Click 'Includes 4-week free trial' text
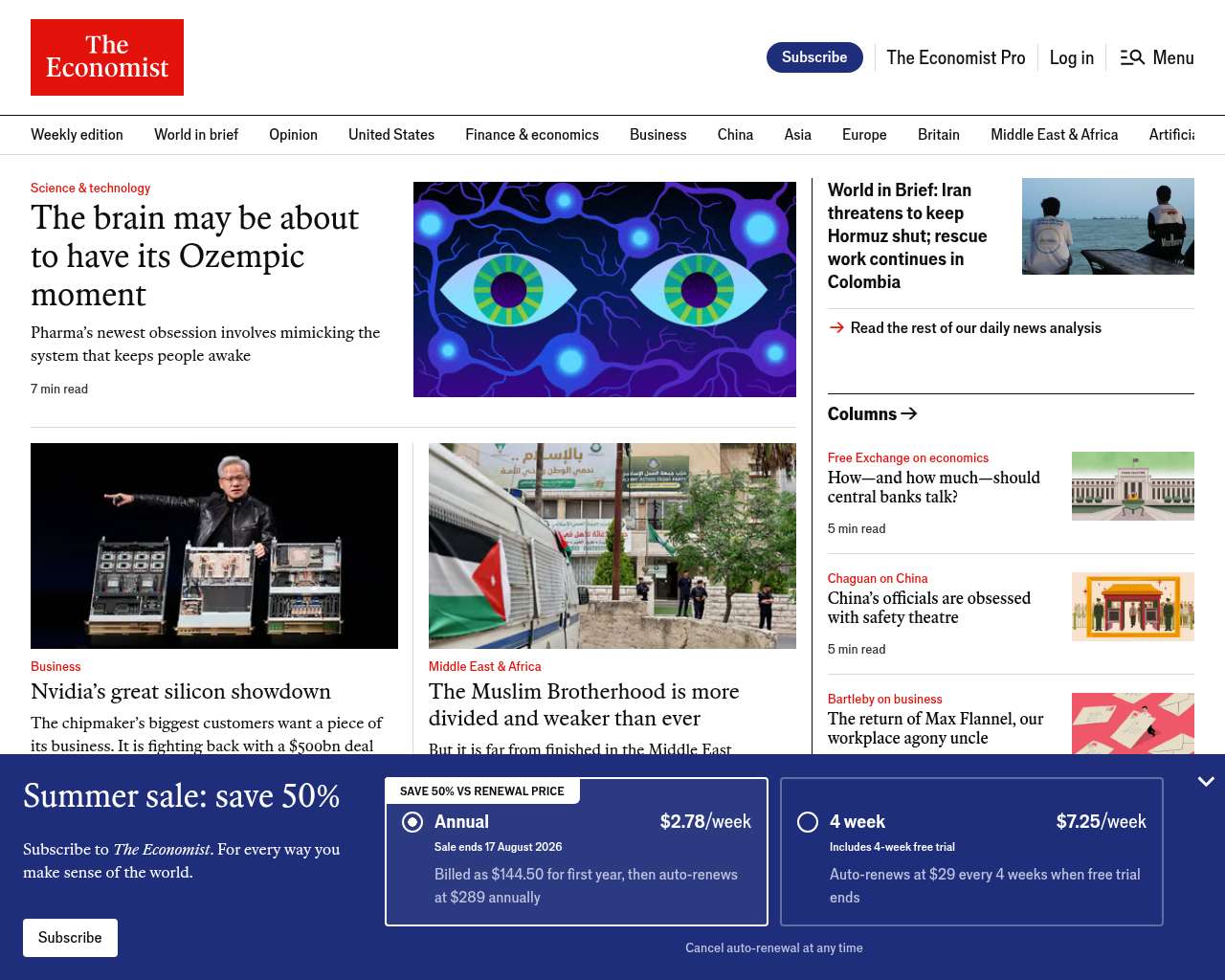Image resolution: width=1225 pixels, height=980 pixels. [x=892, y=847]
